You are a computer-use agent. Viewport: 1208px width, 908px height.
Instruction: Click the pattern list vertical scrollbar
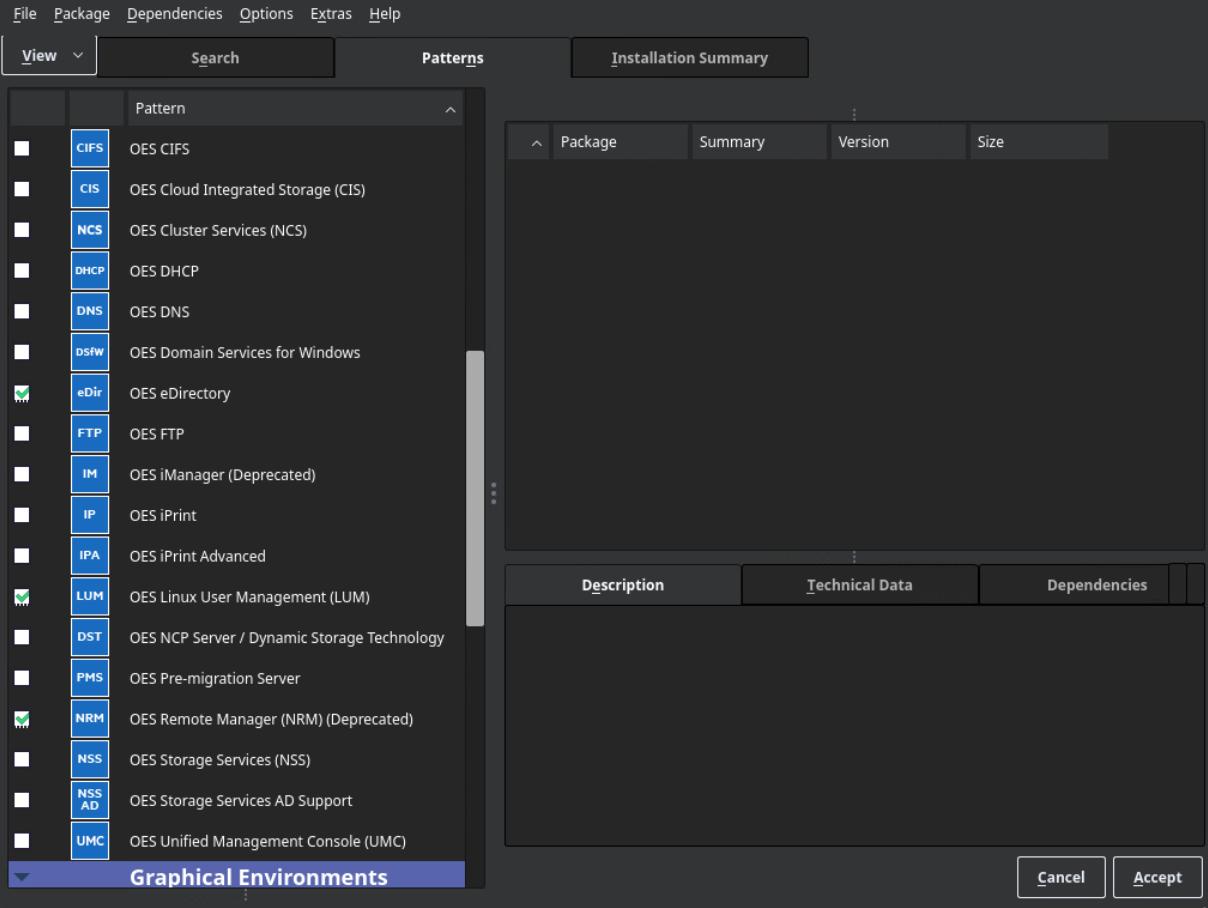tap(475, 488)
